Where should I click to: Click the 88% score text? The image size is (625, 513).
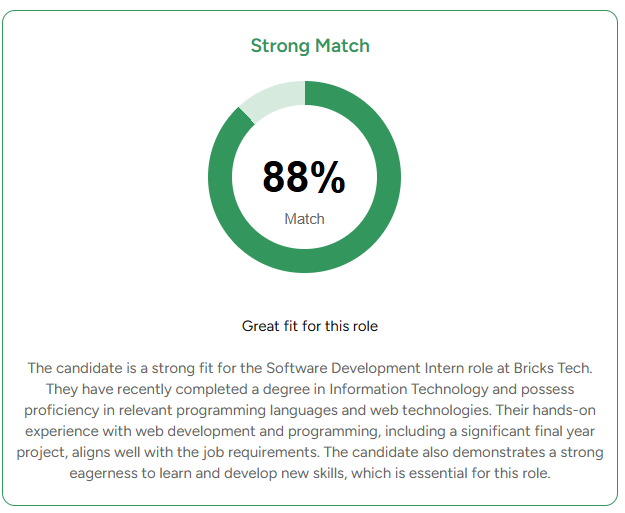(x=304, y=177)
